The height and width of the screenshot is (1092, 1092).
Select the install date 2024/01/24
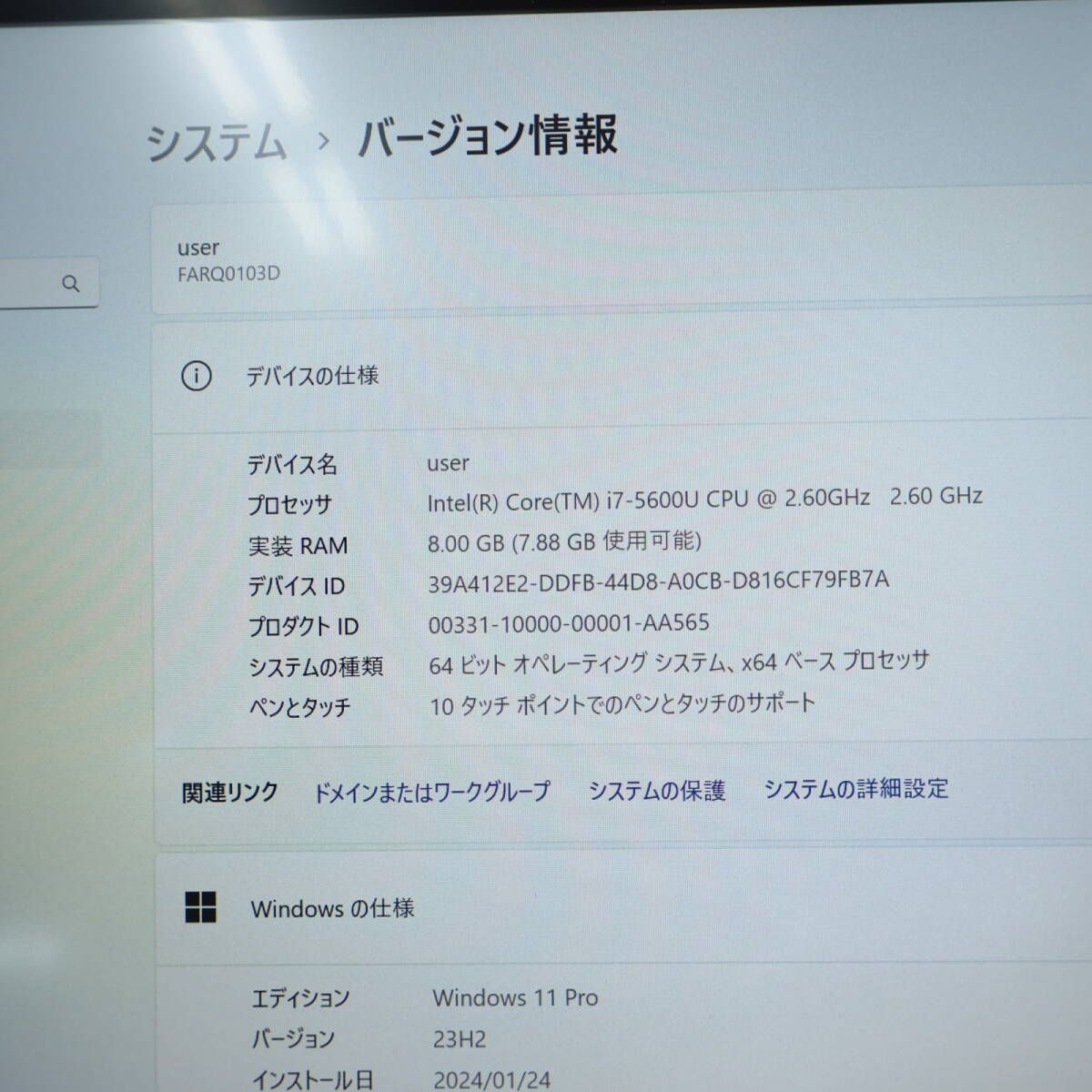(491, 1080)
